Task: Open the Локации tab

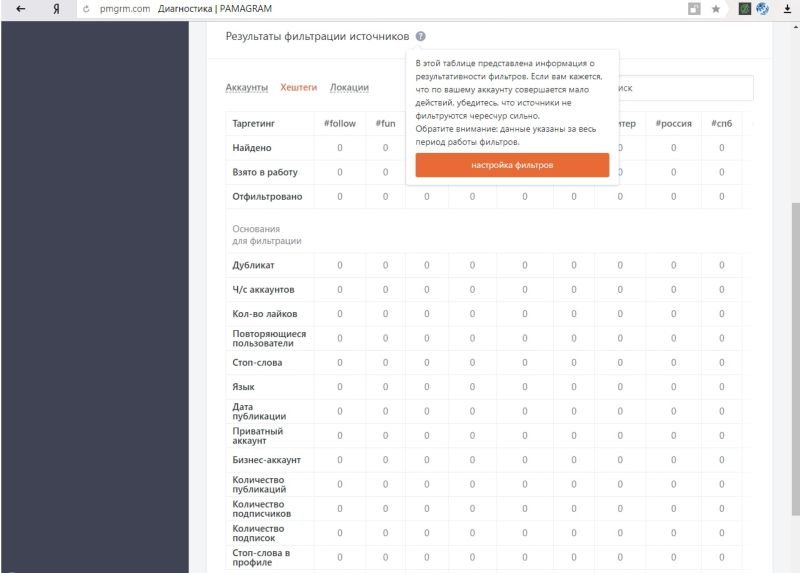Action: click(x=349, y=88)
